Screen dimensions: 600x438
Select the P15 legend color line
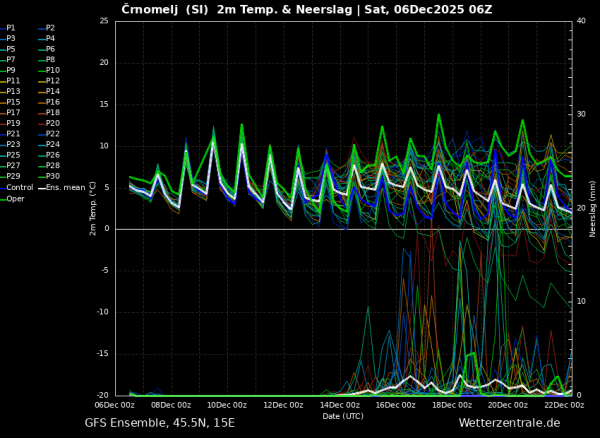[3, 102]
